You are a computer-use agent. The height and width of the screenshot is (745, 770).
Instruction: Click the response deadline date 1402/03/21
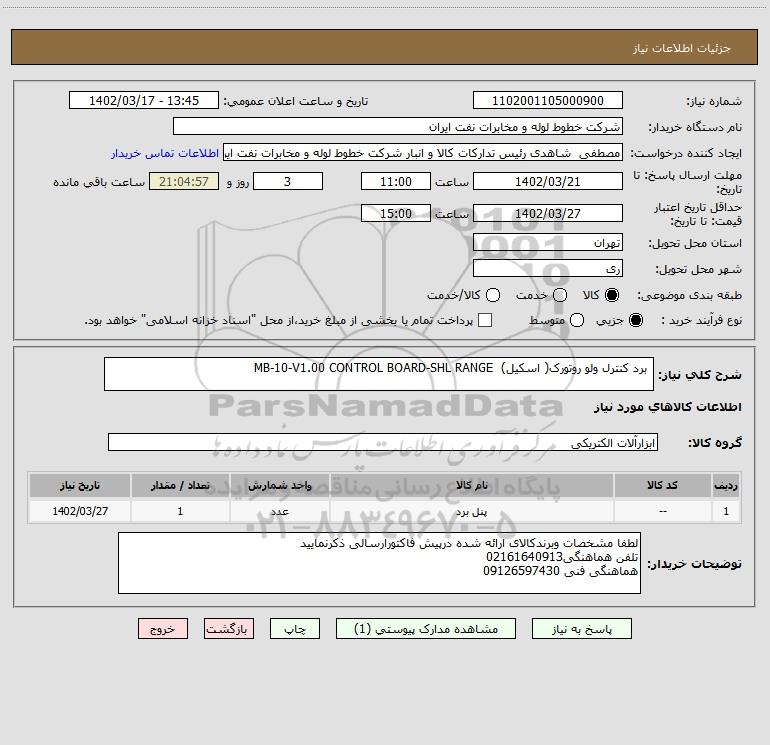548,181
